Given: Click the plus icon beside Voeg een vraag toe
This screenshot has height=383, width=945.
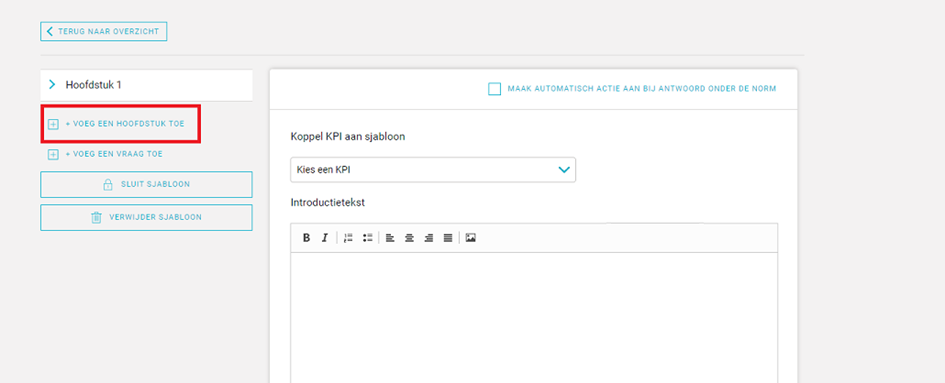Looking at the screenshot, I should coord(53,154).
